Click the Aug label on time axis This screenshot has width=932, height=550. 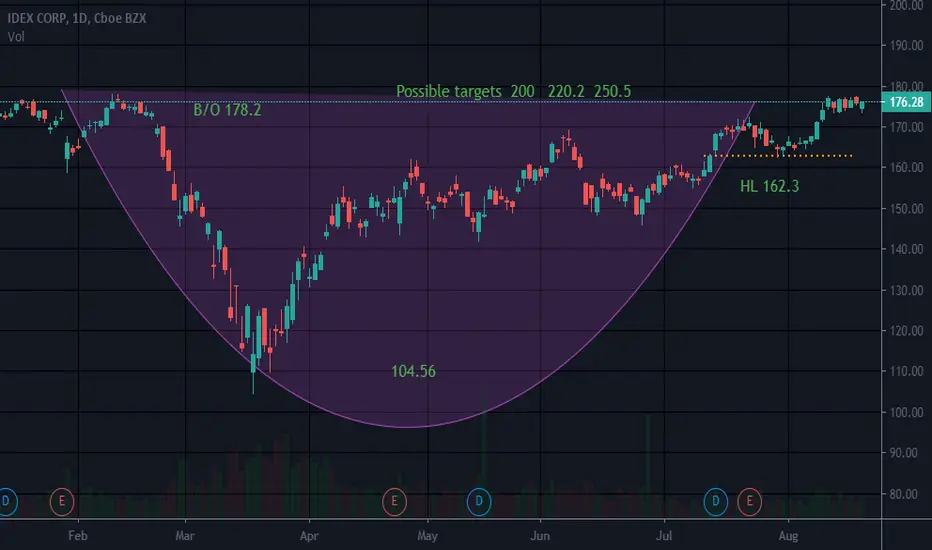click(x=788, y=536)
